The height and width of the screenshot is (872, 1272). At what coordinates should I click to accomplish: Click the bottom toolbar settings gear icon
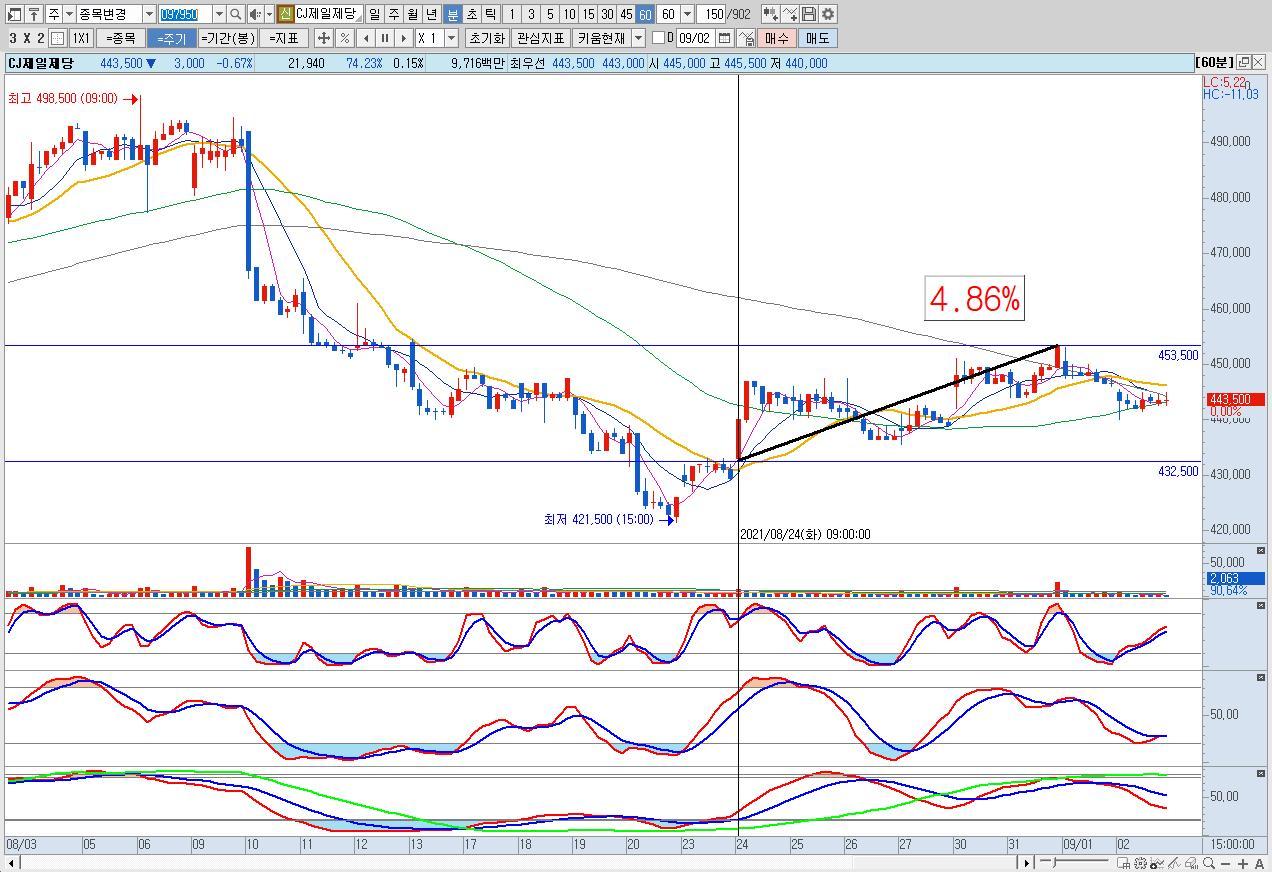point(1141,863)
